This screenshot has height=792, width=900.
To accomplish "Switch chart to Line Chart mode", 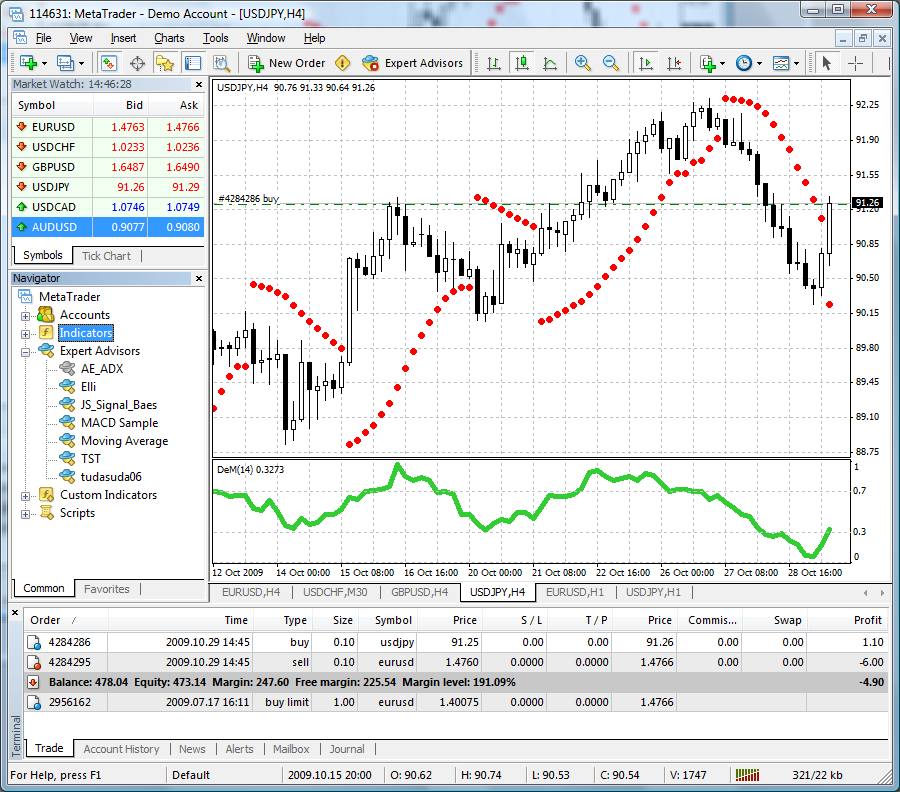I will tap(550, 63).
